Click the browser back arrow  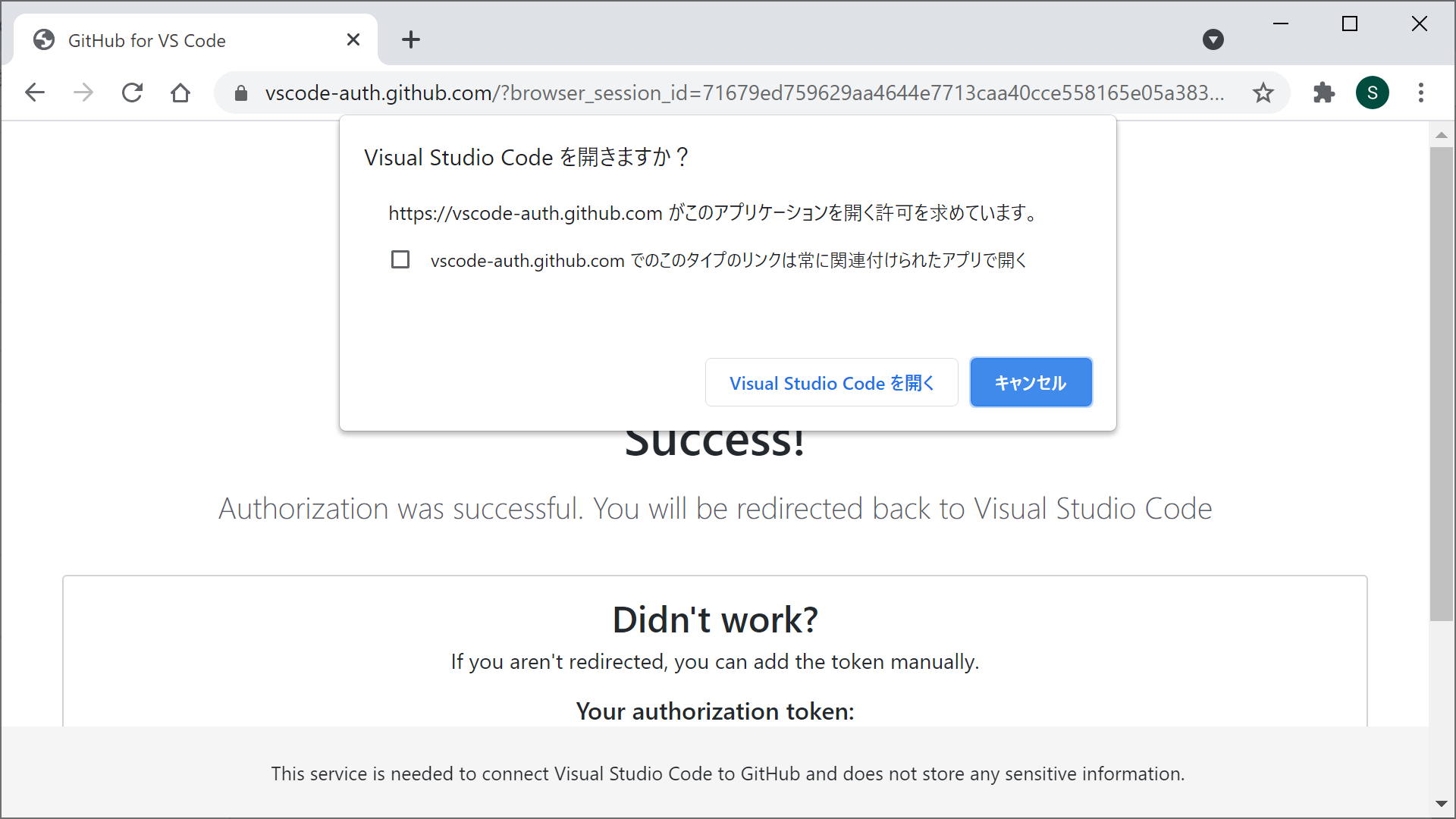coord(35,93)
